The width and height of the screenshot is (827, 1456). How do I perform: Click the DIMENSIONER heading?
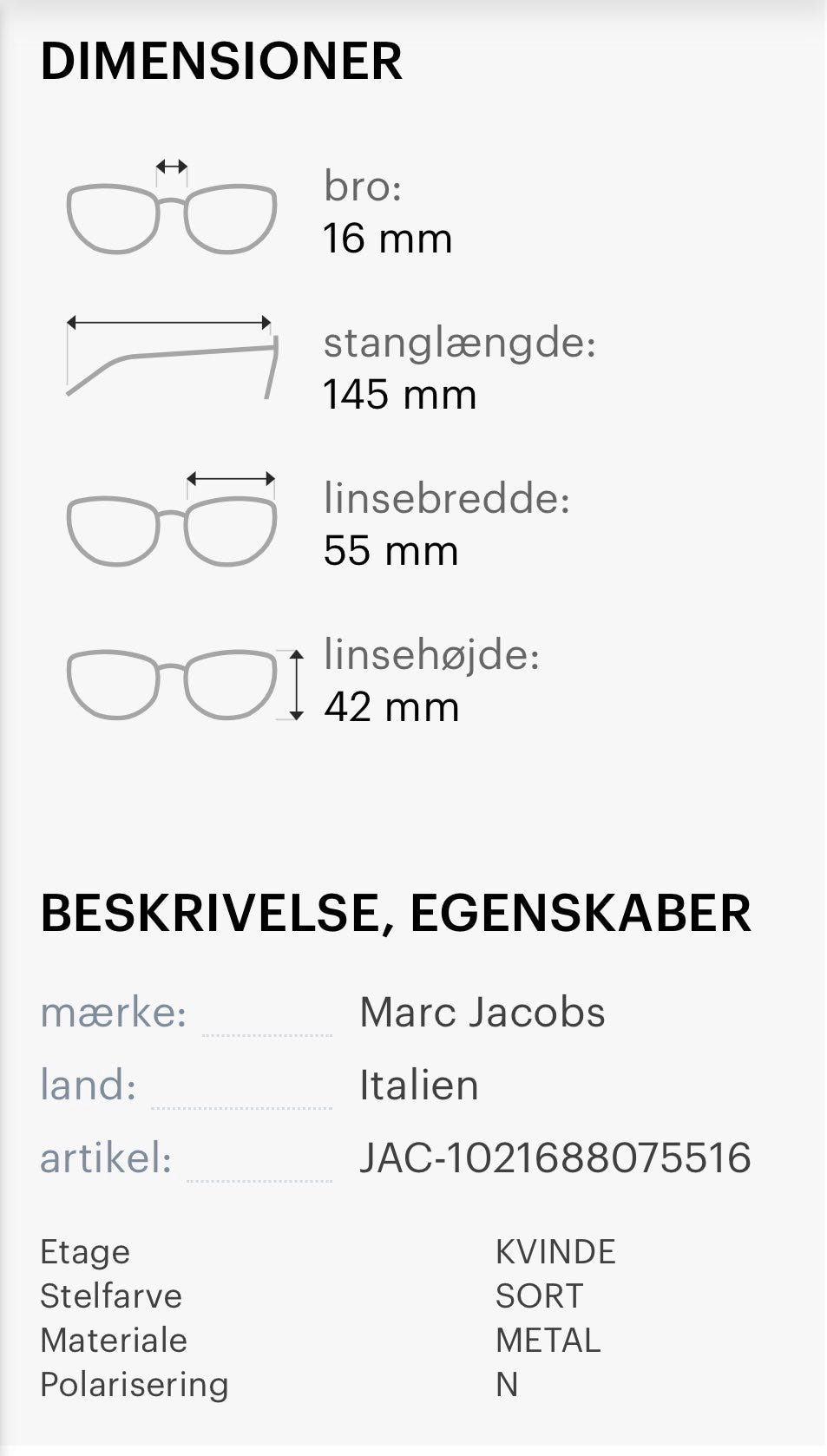coord(221,62)
